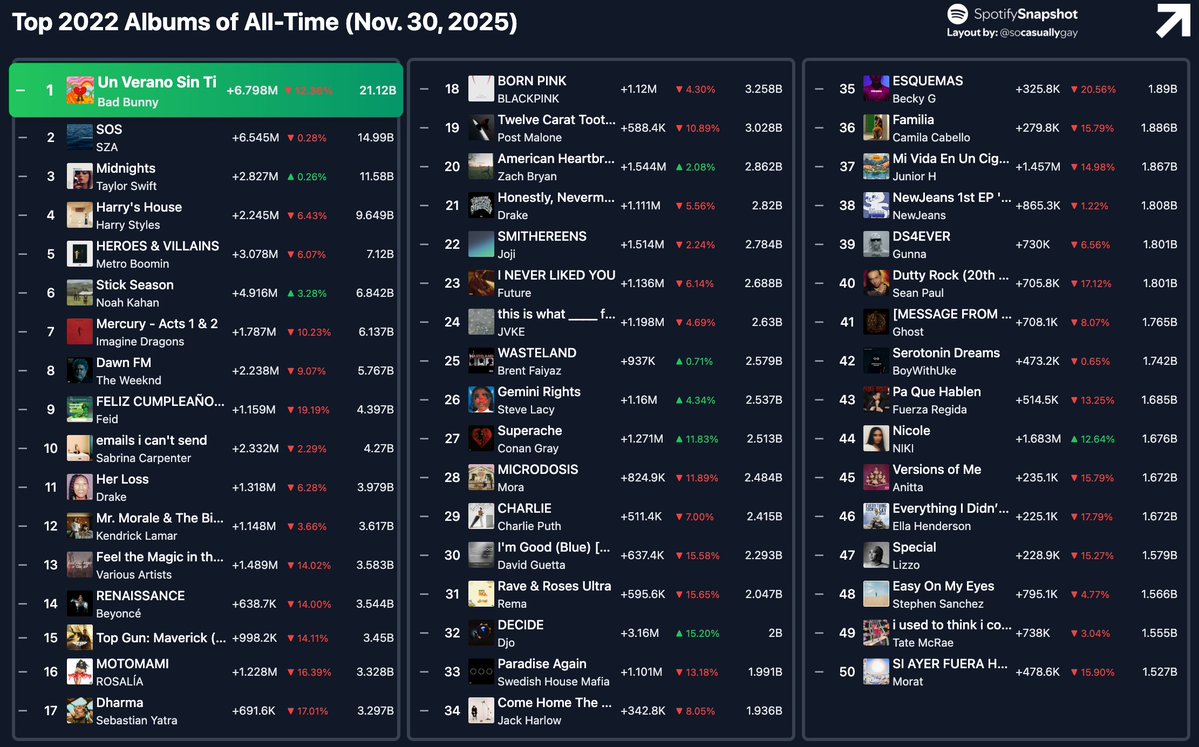Click CHARLIE album title
Viewport: 1199px width, 747px height.
click(x=525, y=508)
